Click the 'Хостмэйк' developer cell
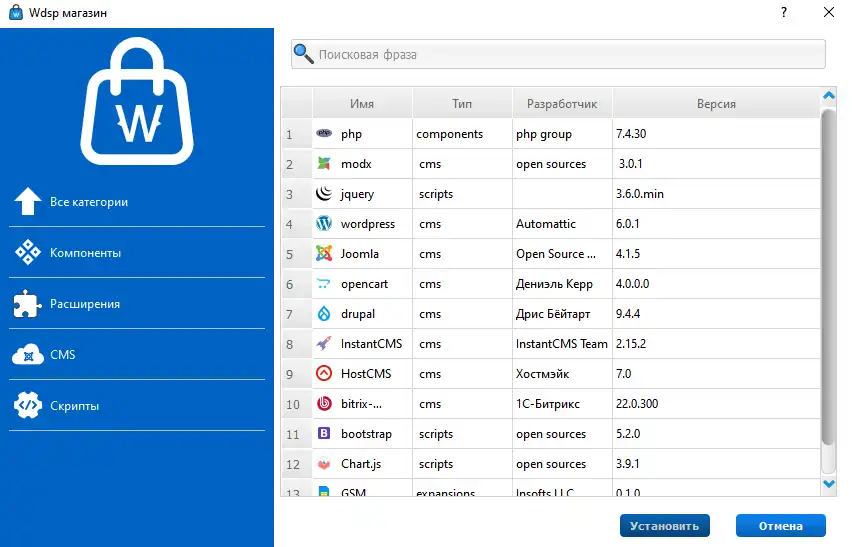Viewport: 852px width, 547px height. tap(562, 374)
